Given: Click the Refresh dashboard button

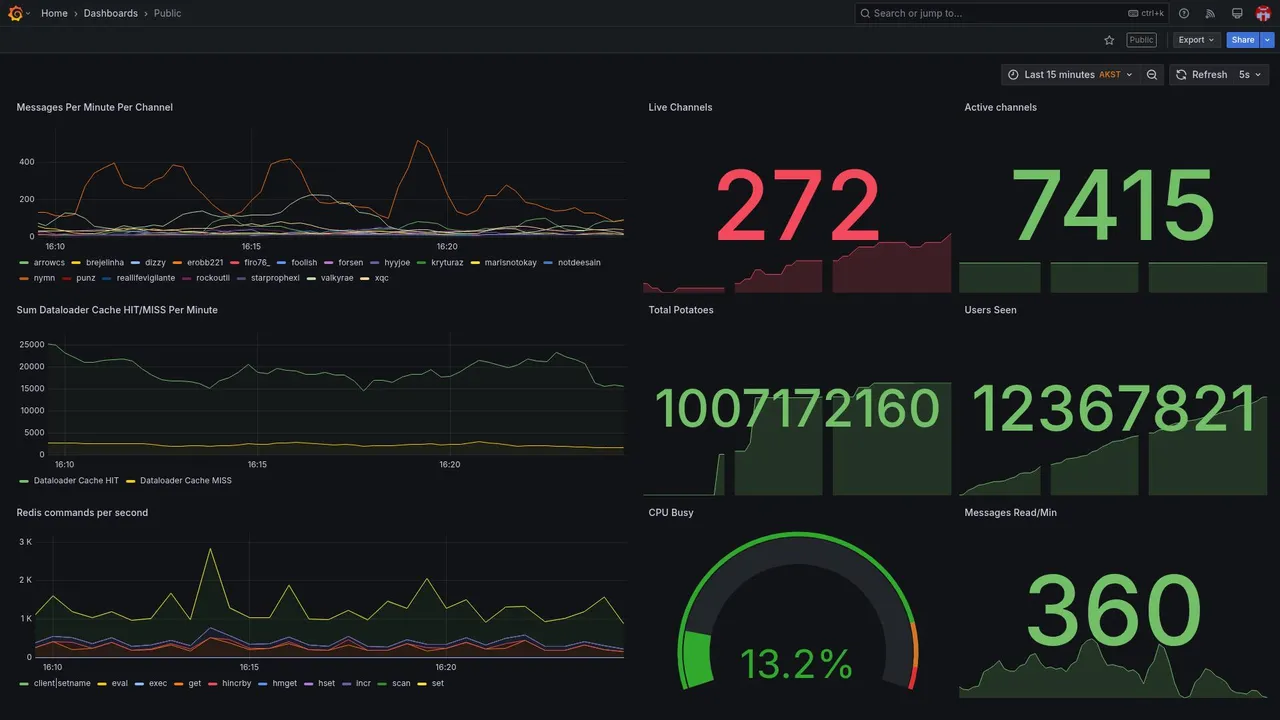Looking at the screenshot, I should 1200,75.
